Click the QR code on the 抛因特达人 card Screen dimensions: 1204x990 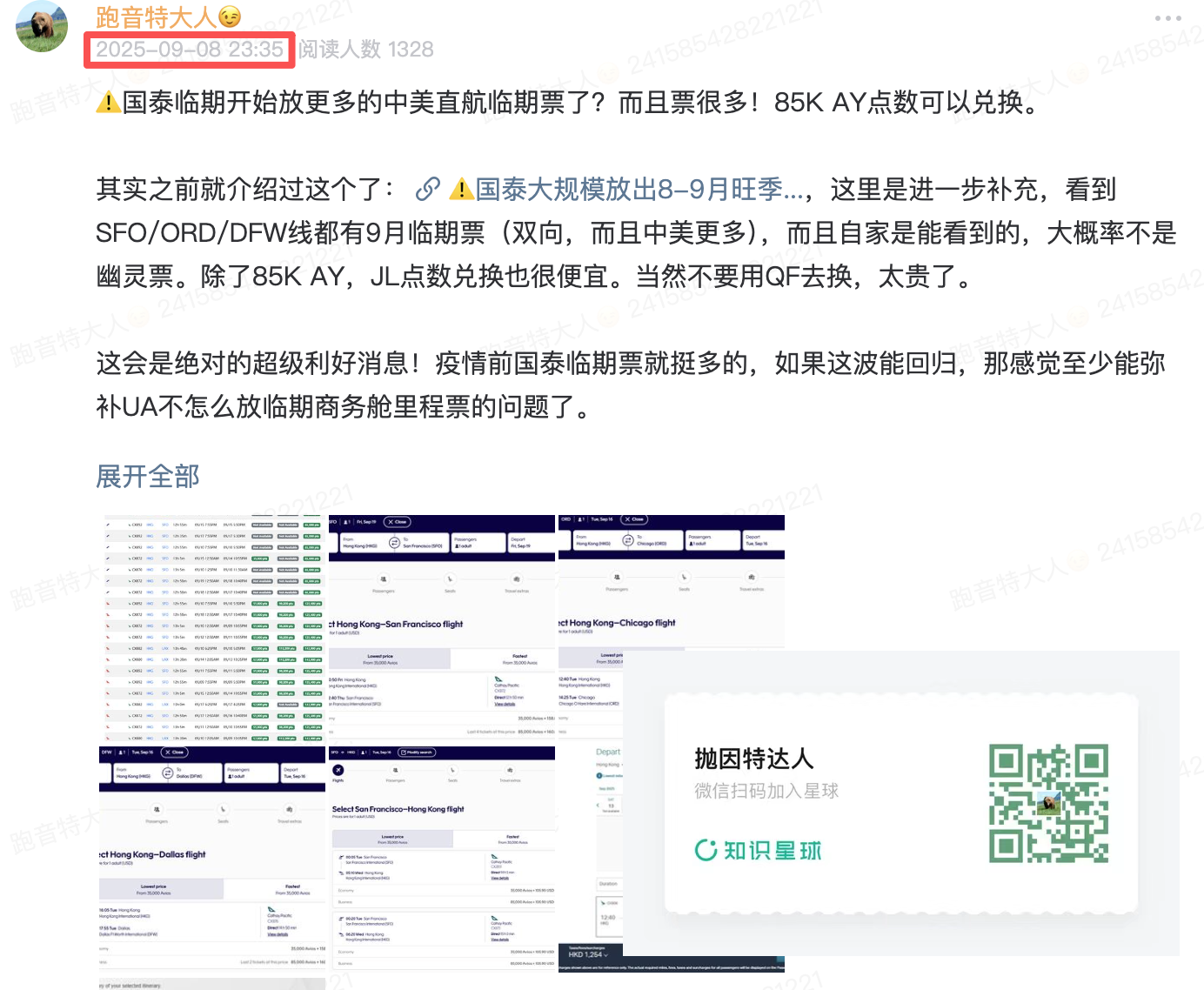coord(1048,803)
